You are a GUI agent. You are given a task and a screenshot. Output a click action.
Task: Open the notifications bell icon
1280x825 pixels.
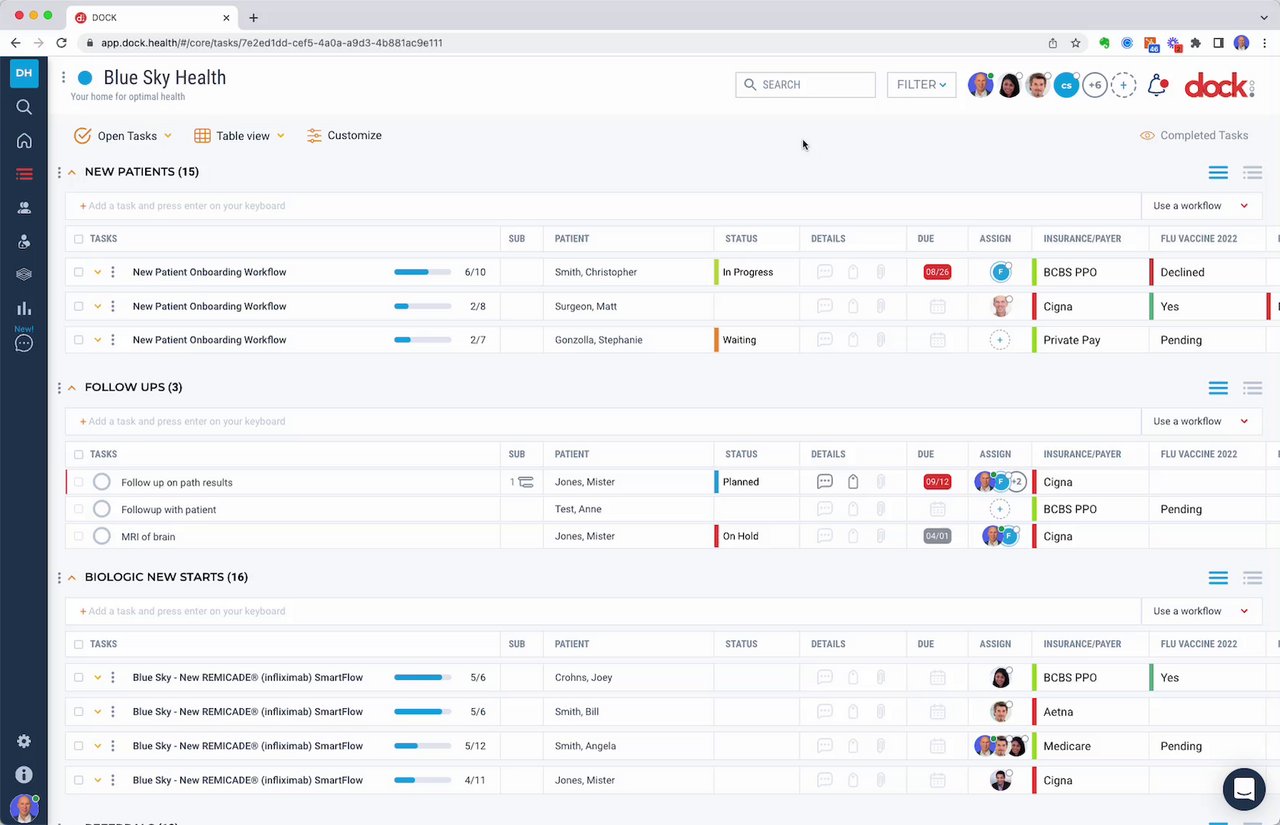pos(1157,85)
